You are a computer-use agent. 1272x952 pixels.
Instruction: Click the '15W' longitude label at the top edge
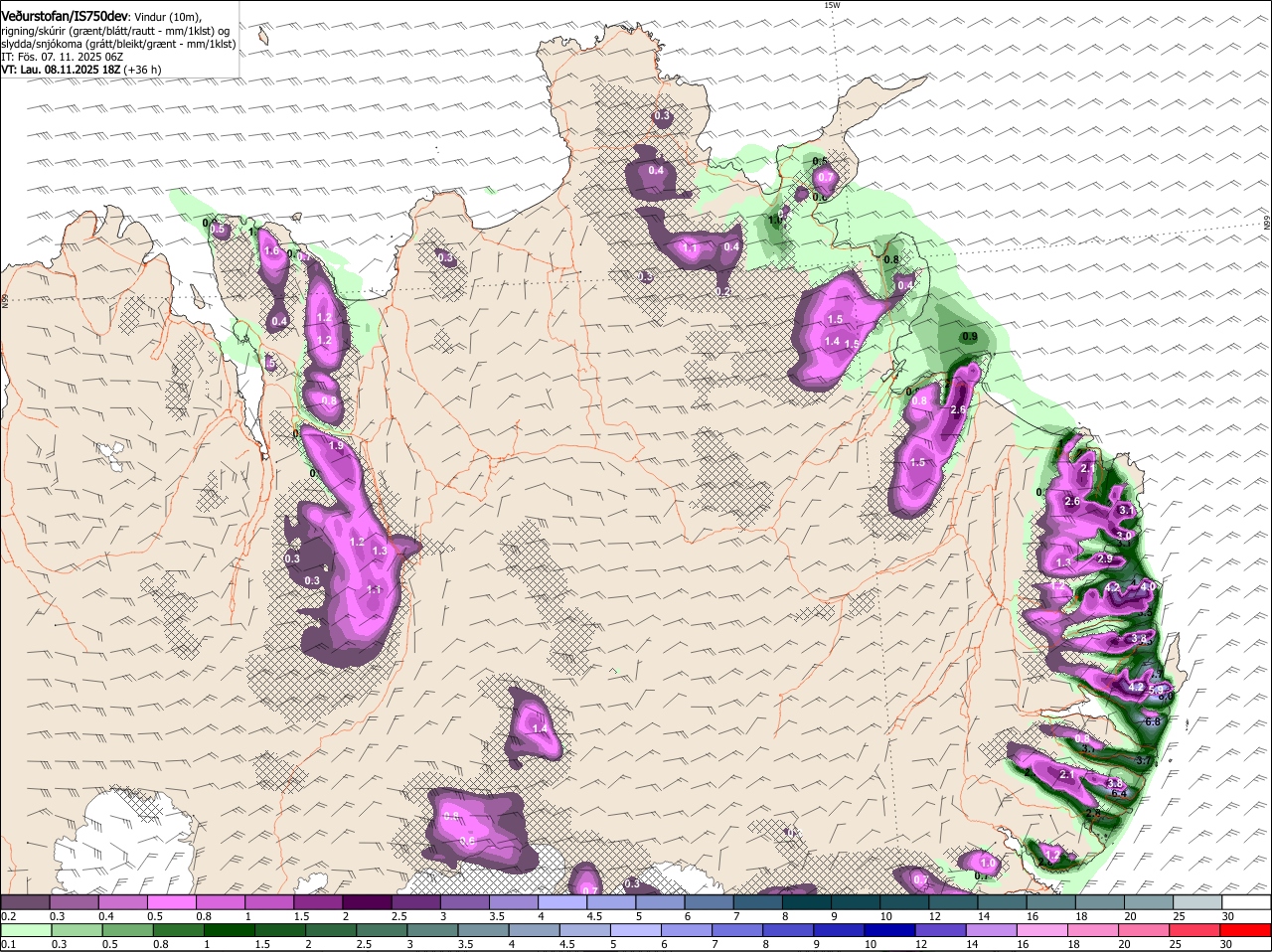(832, 5)
